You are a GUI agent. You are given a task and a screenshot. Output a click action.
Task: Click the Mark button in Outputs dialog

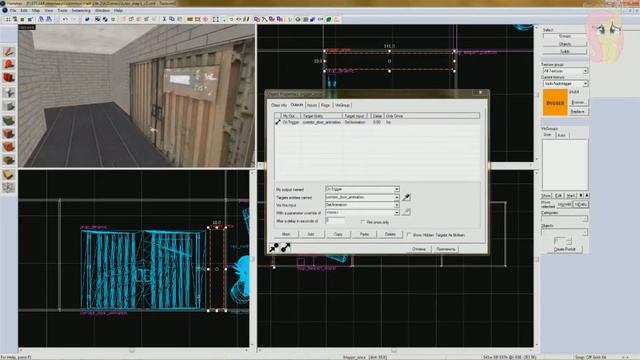click(286, 234)
